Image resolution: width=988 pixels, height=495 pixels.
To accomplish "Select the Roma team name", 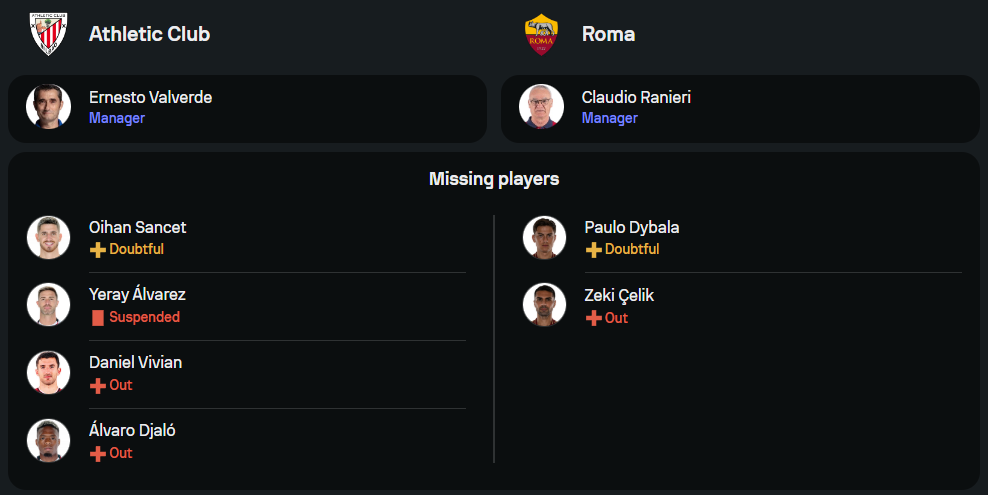I will pyautogui.click(x=608, y=34).
